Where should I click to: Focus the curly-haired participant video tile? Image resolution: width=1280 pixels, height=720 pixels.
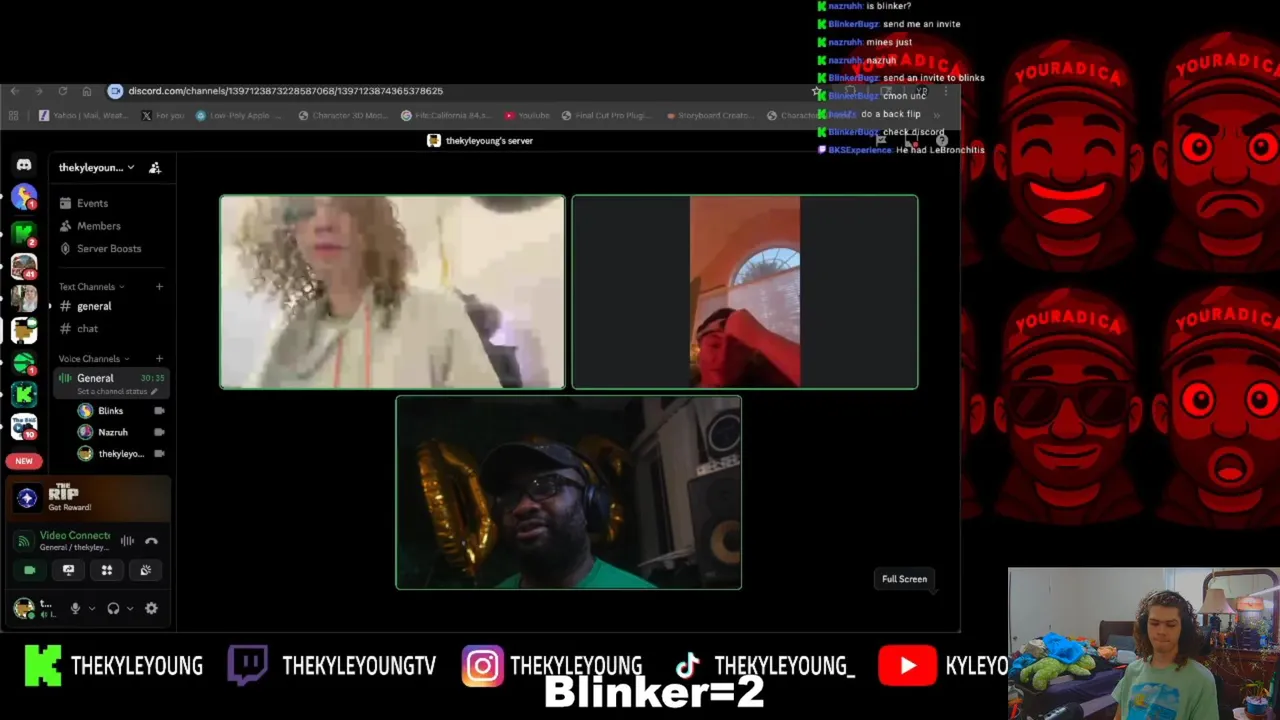pos(392,292)
